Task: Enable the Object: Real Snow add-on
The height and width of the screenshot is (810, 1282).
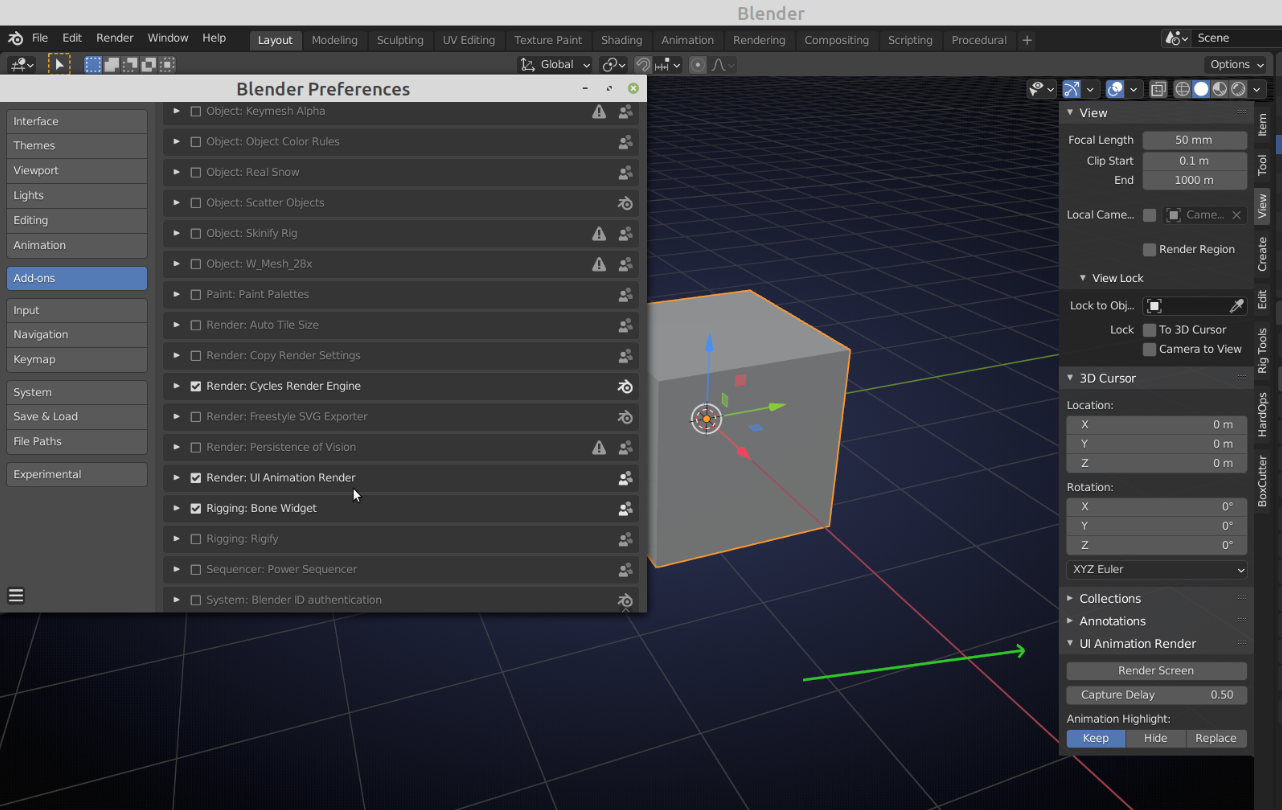Action: 196,172
